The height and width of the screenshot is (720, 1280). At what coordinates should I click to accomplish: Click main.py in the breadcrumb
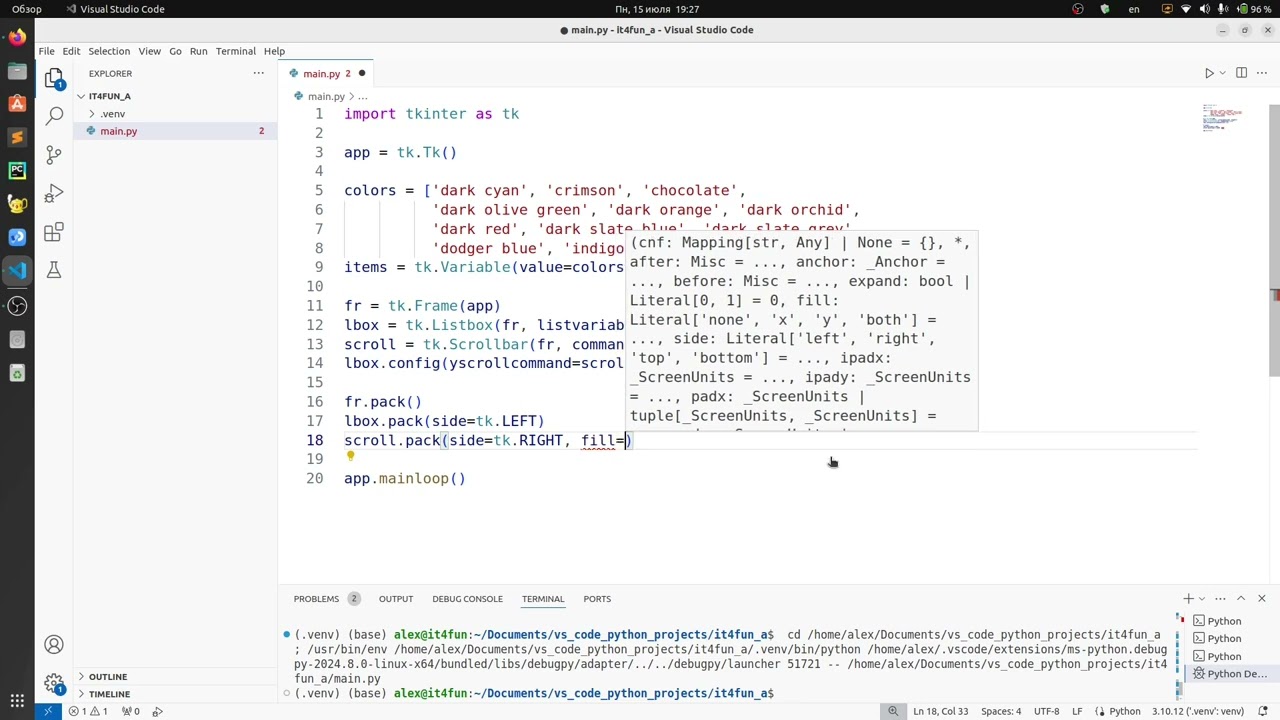pos(326,96)
